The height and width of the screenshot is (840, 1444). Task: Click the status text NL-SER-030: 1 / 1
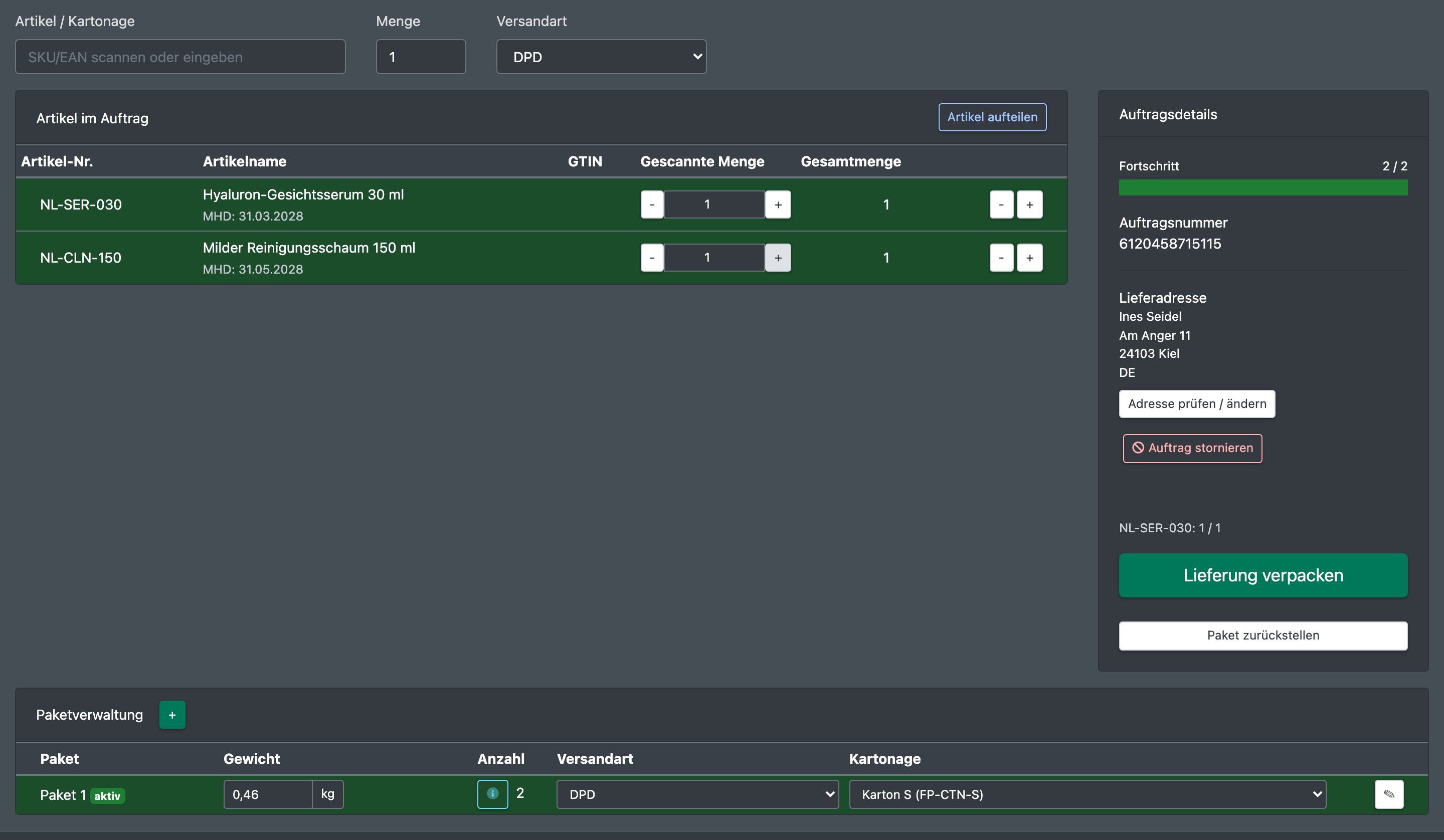[x=1170, y=528]
